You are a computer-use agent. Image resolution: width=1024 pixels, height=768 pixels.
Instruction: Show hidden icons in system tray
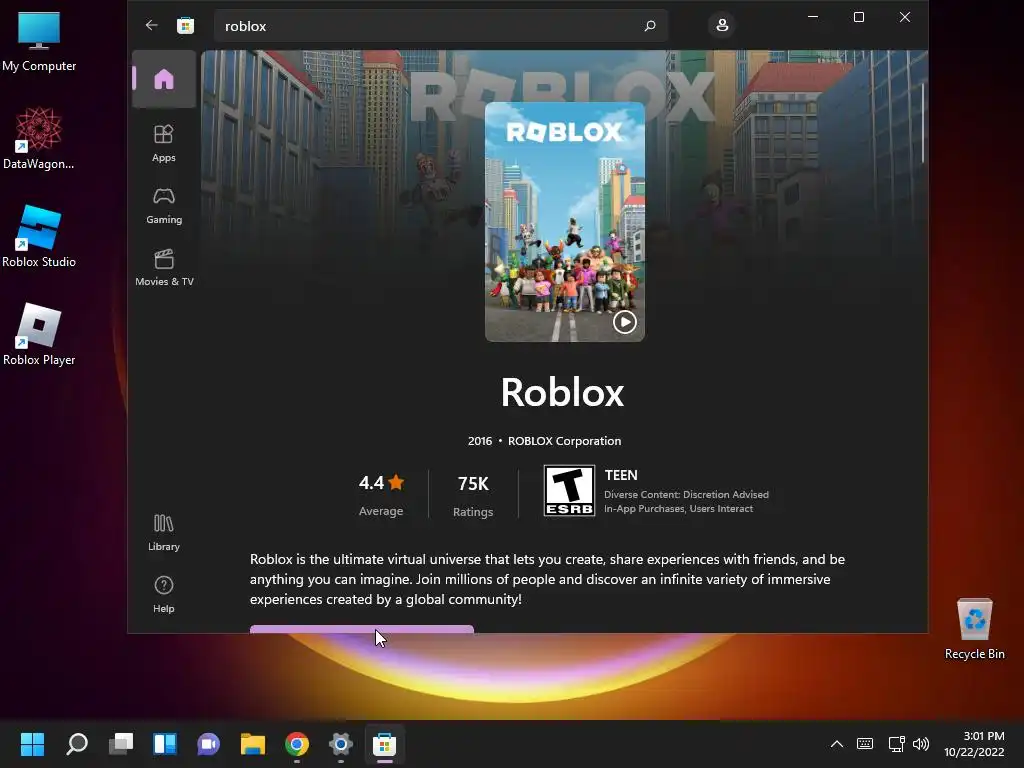point(837,744)
